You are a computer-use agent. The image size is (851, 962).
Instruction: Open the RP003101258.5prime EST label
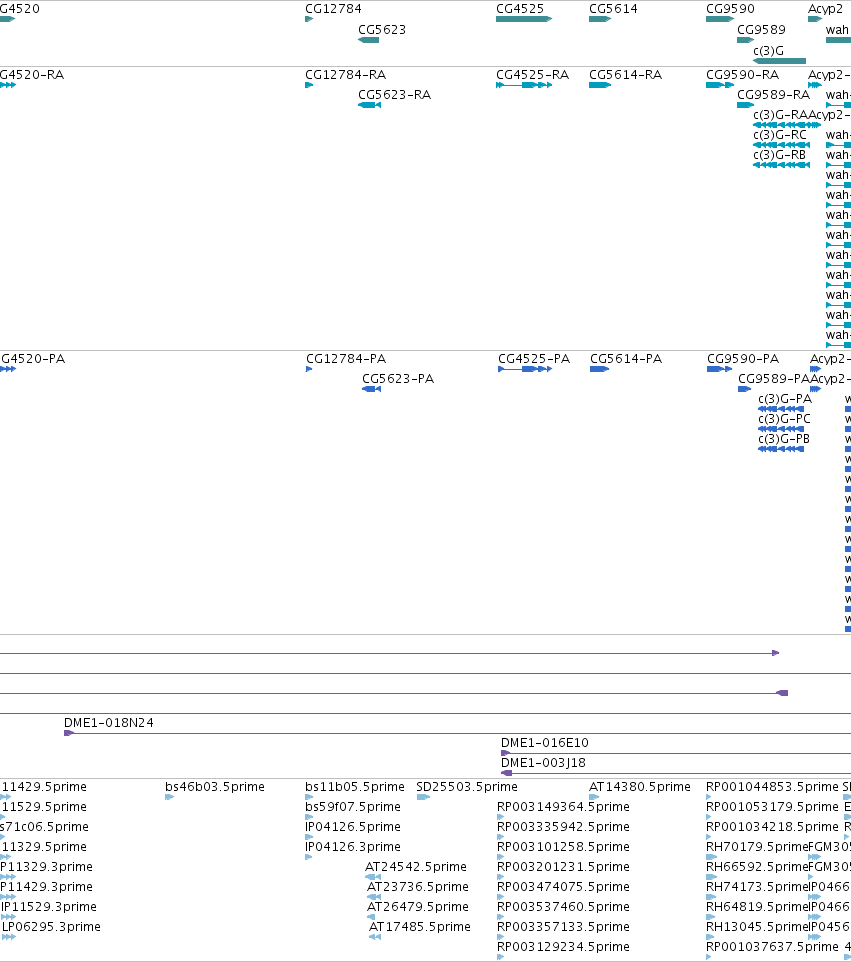click(563, 846)
